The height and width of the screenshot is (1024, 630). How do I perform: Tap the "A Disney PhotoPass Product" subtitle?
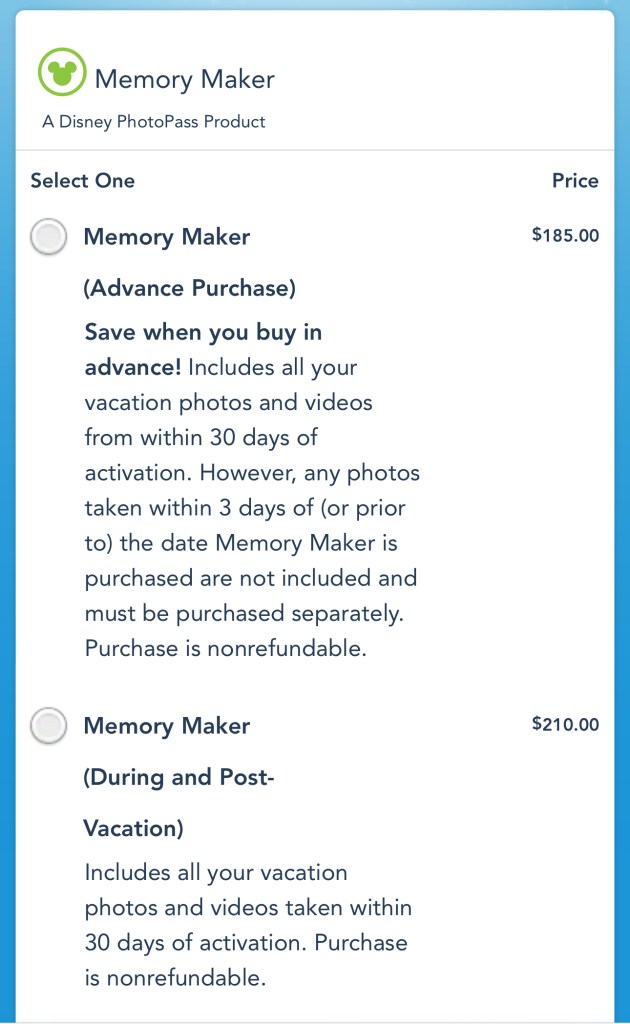coord(154,122)
